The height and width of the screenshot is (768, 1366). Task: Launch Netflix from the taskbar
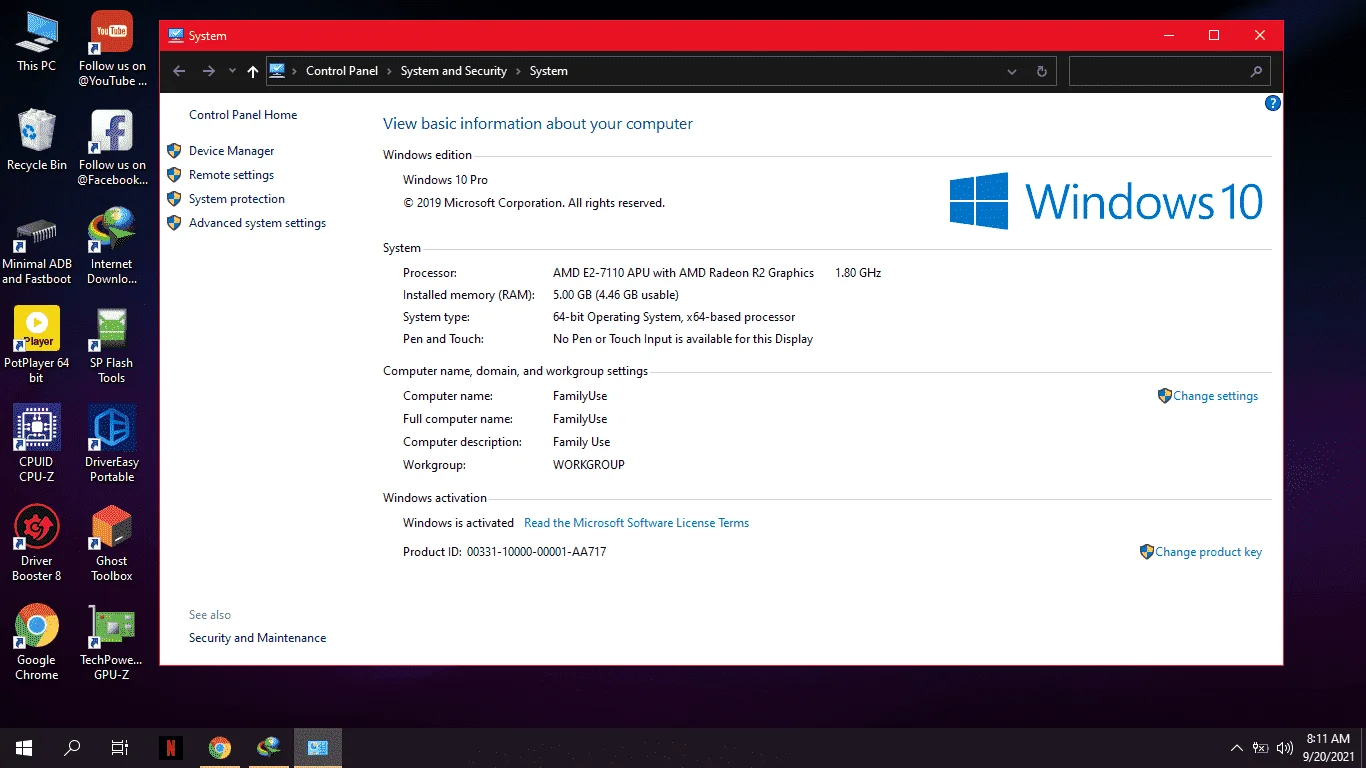(x=171, y=747)
